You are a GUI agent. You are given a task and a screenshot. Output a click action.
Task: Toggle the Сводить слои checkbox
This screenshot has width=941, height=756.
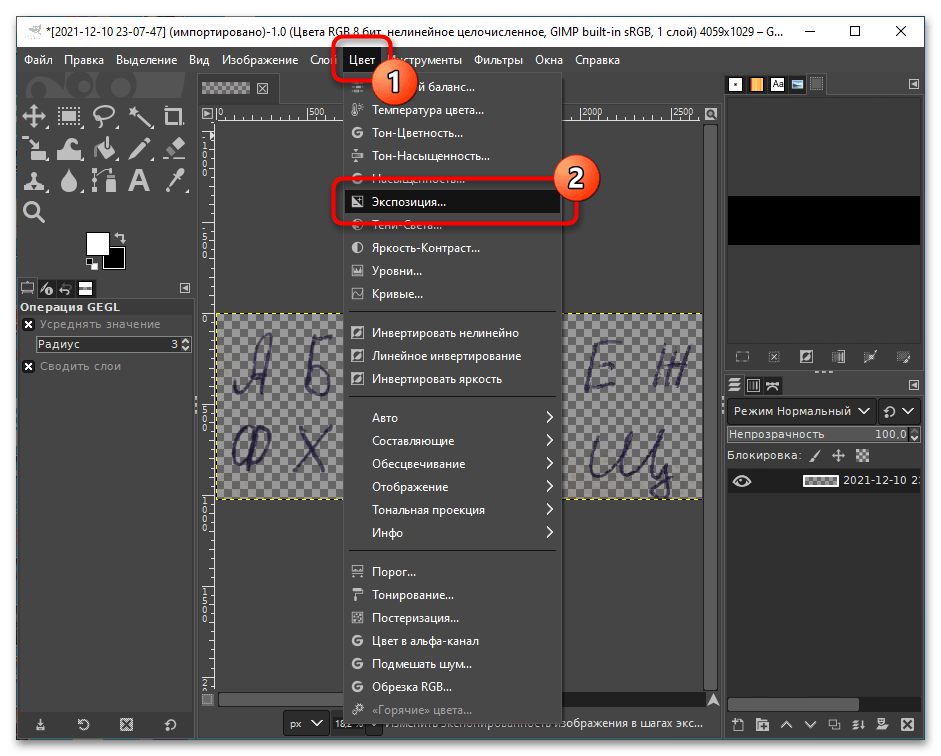[28, 367]
